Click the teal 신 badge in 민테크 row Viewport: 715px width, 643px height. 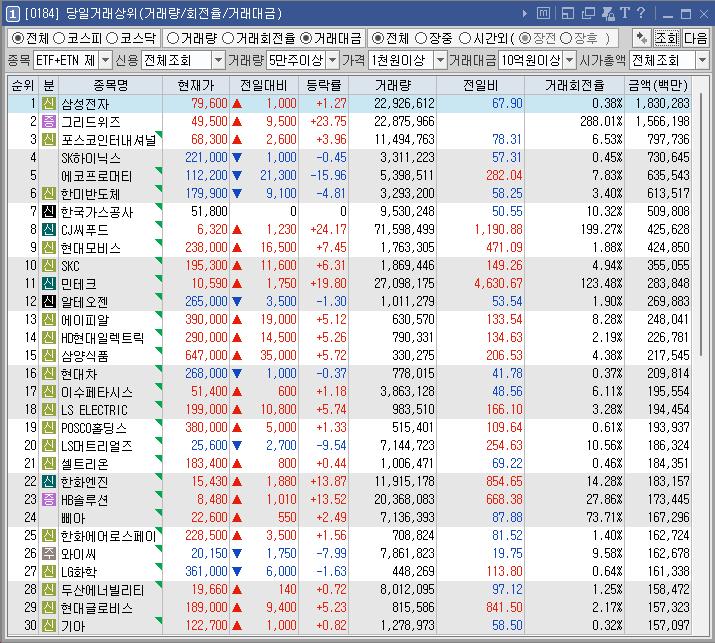coord(49,283)
